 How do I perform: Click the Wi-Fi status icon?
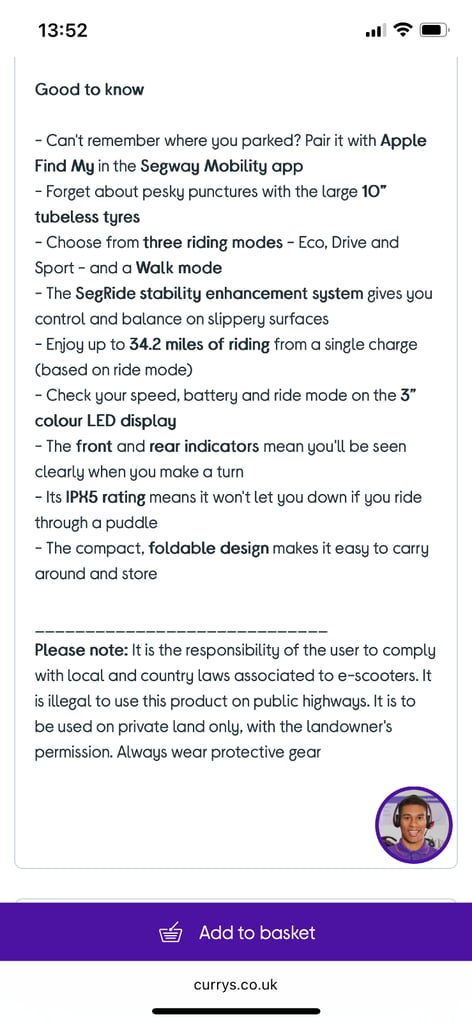point(404,30)
